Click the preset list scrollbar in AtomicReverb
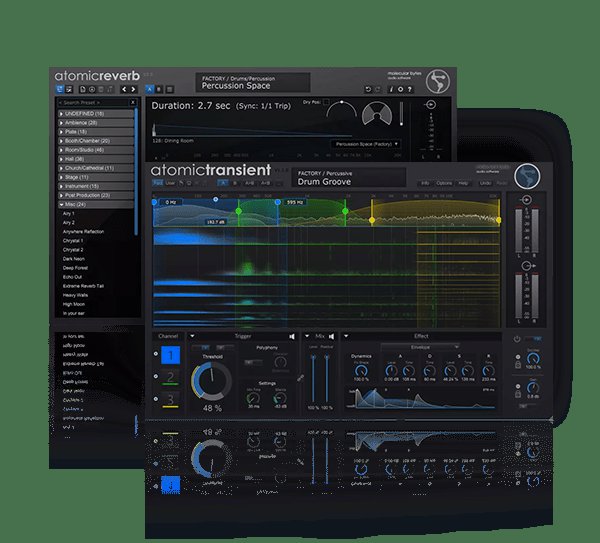Image resolution: width=600 pixels, height=543 pixels. click(135, 171)
